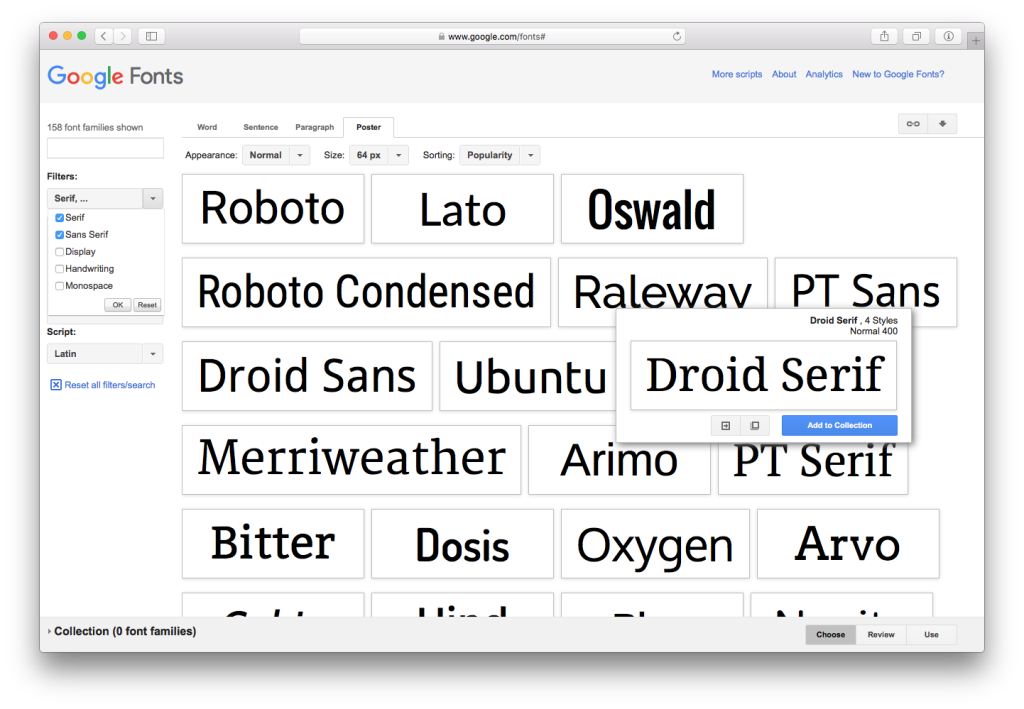Select the Dosis font card
Viewport: 1024px width, 709px height.
coord(462,543)
